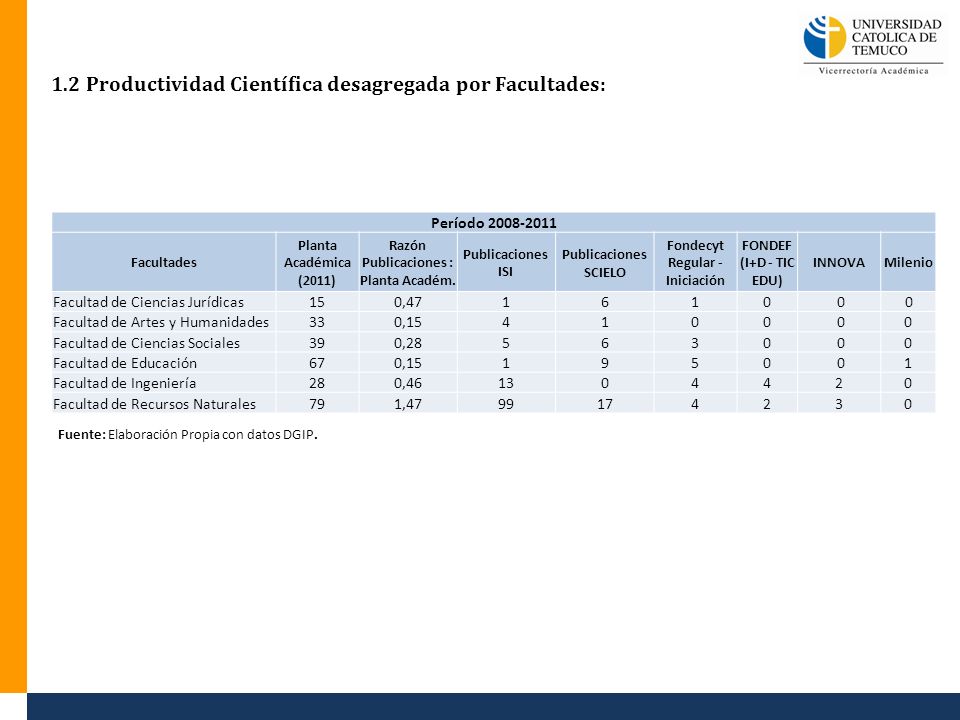The height and width of the screenshot is (720, 960).
Task: Click FONDEF value "4" for Ingeniería
Action: pos(767,383)
